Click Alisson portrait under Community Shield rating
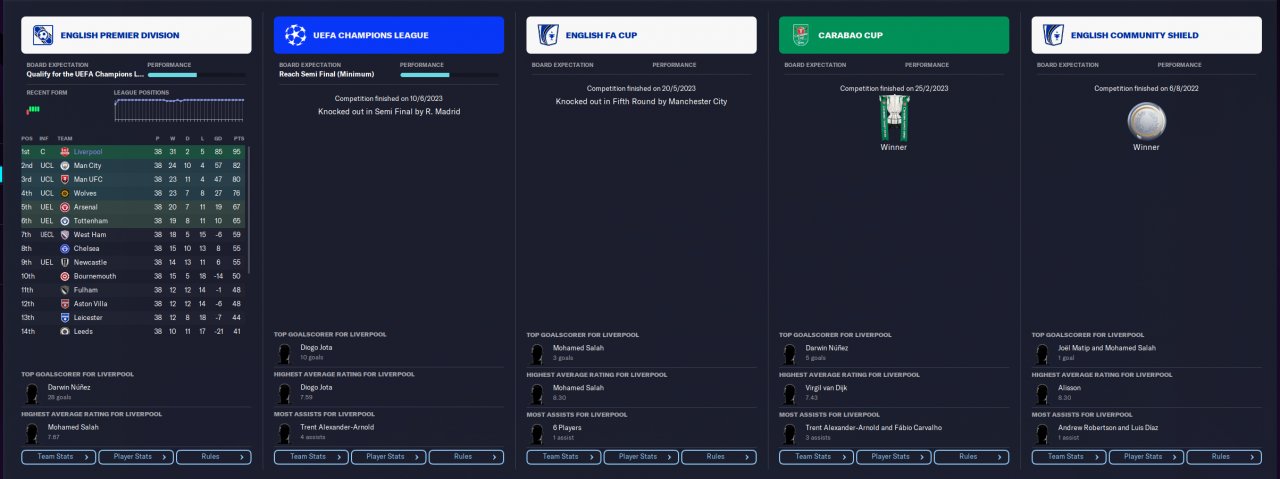 click(x=1042, y=392)
